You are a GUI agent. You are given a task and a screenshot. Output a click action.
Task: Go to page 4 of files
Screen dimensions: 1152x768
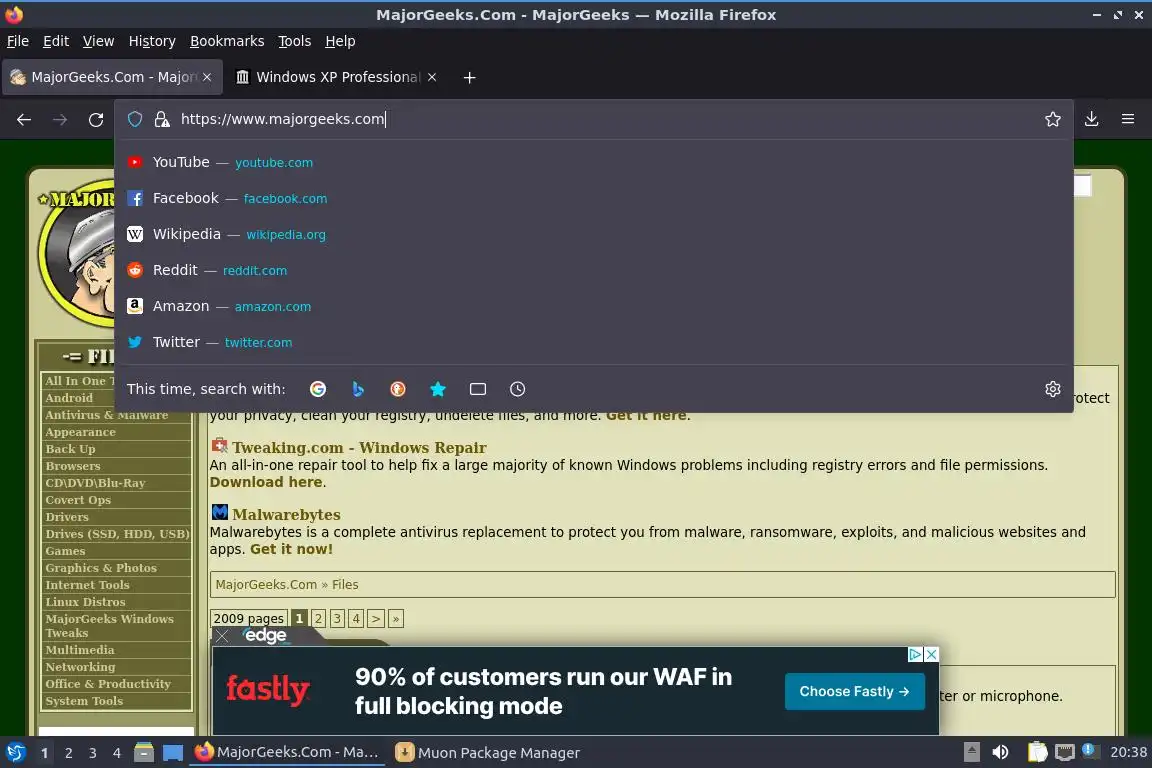356,619
